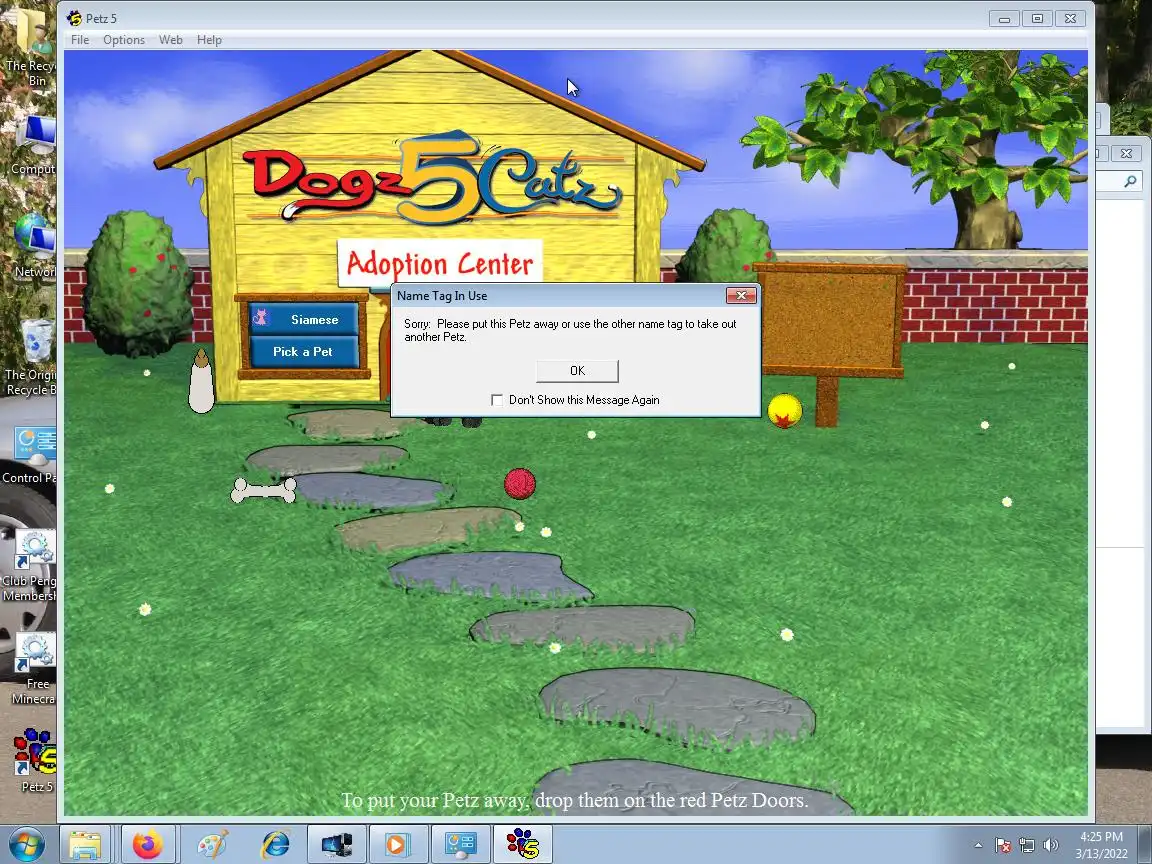
Task: Click the pink cat icon beside Siamese
Action: (x=260, y=318)
